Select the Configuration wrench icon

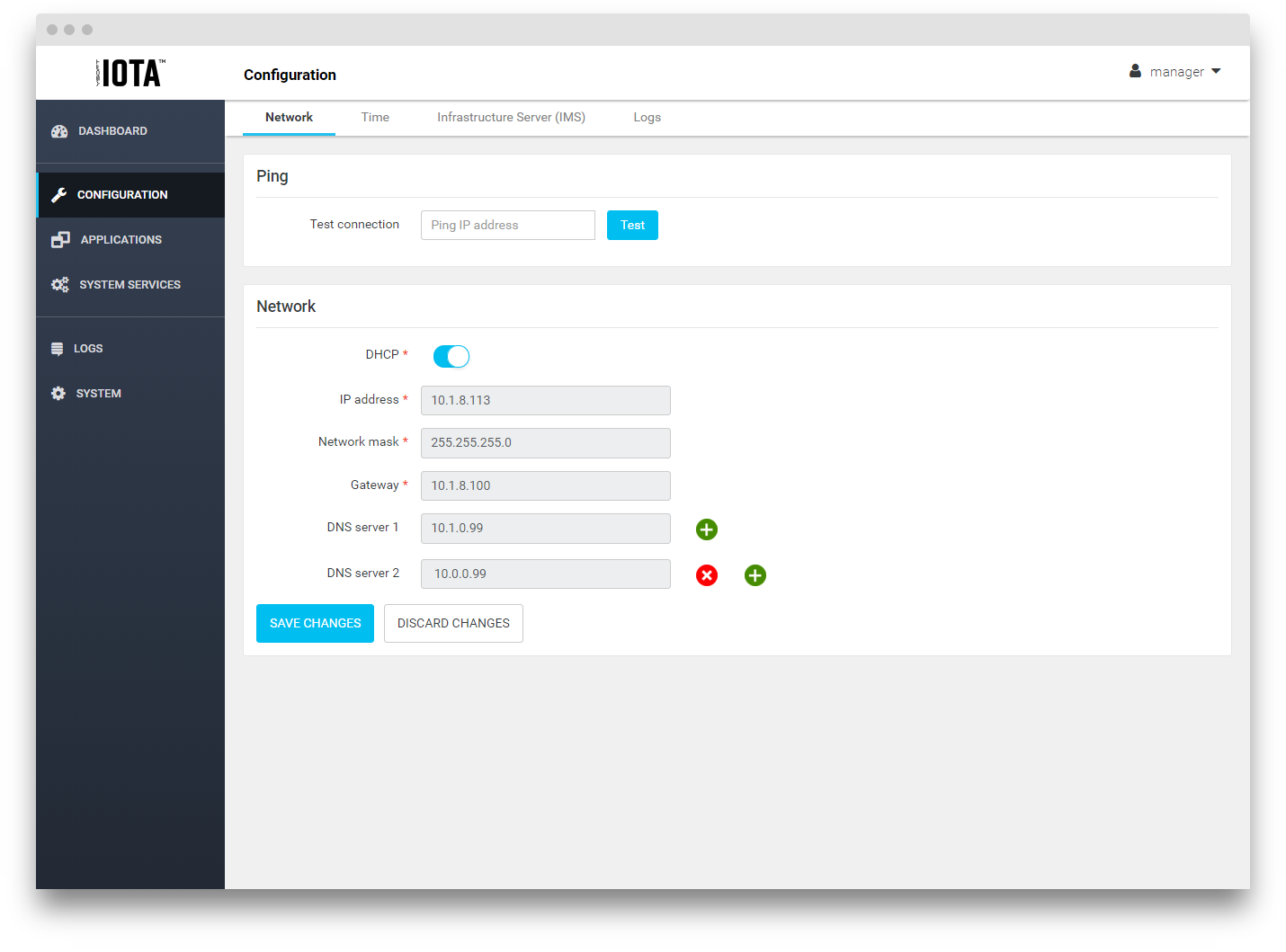click(x=59, y=195)
